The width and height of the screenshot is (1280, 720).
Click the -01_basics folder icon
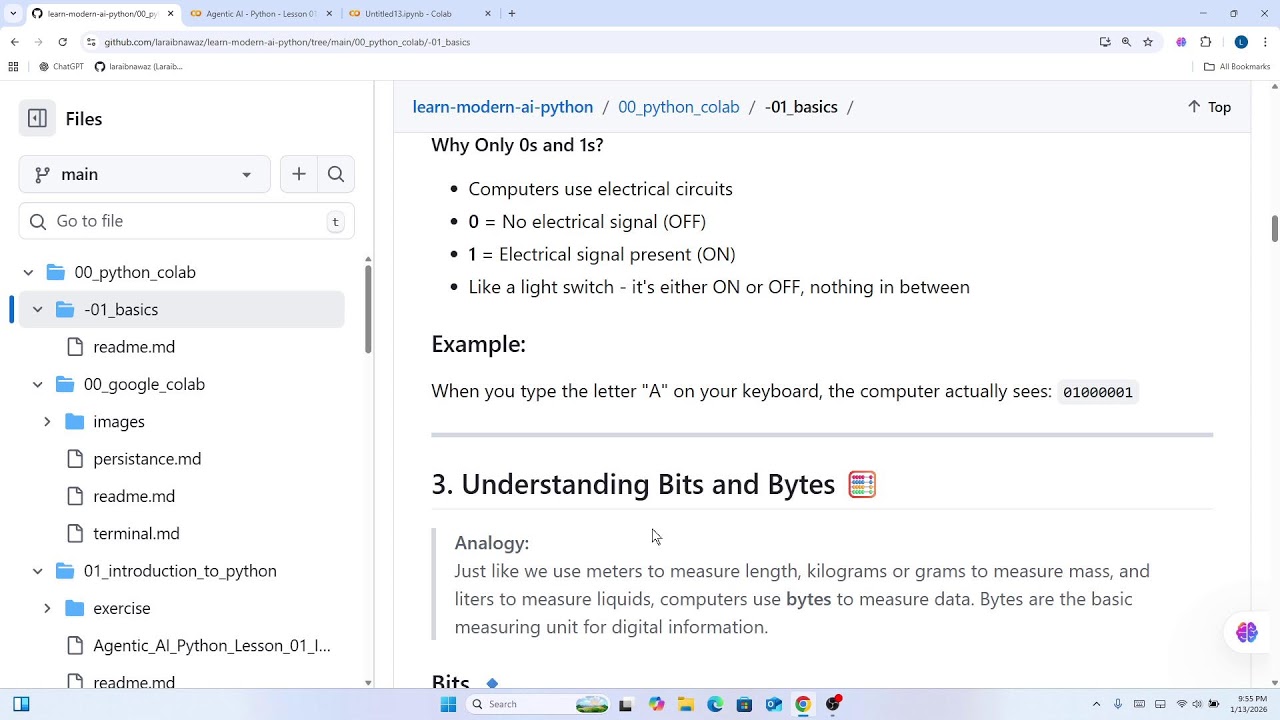pyautogui.click(x=65, y=309)
